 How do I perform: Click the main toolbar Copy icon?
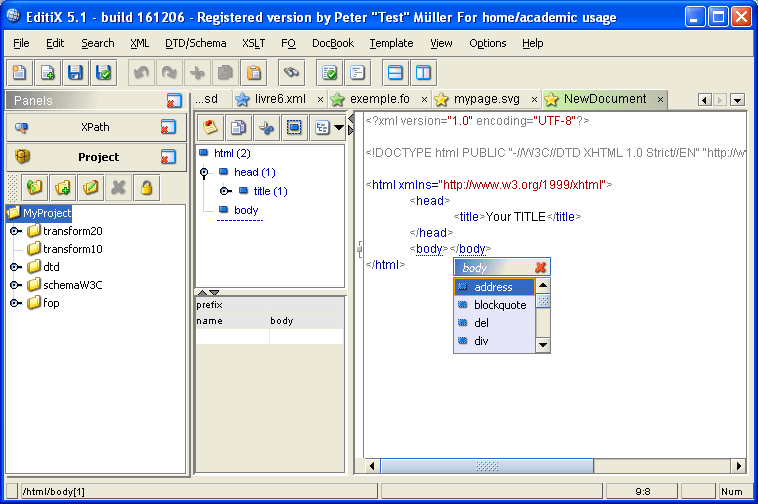click(x=225, y=73)
